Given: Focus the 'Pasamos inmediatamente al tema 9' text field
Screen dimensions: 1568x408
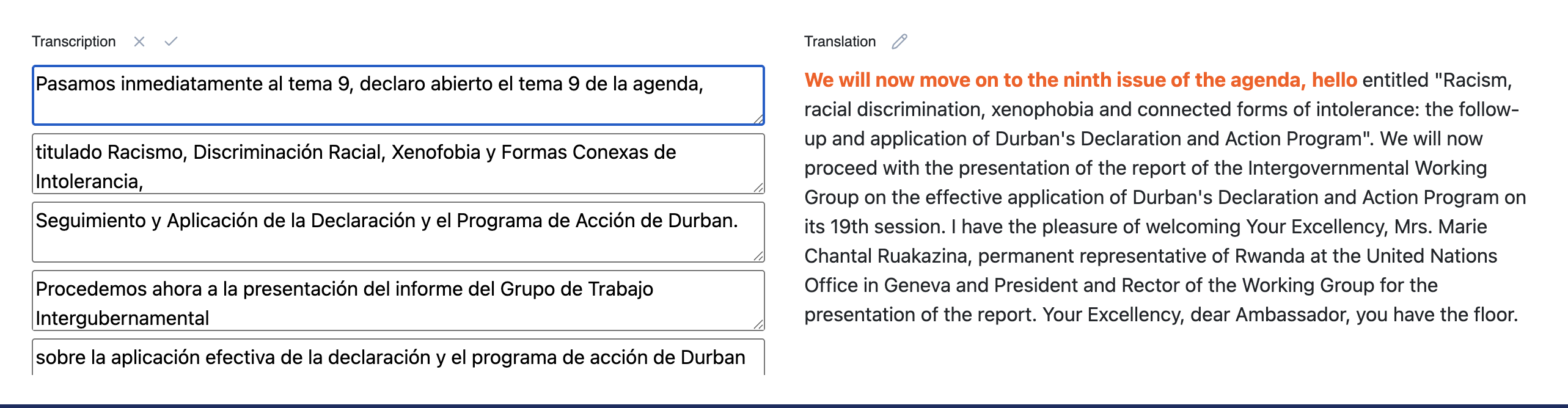Looking at the screenshot, I should pos(397,95).
